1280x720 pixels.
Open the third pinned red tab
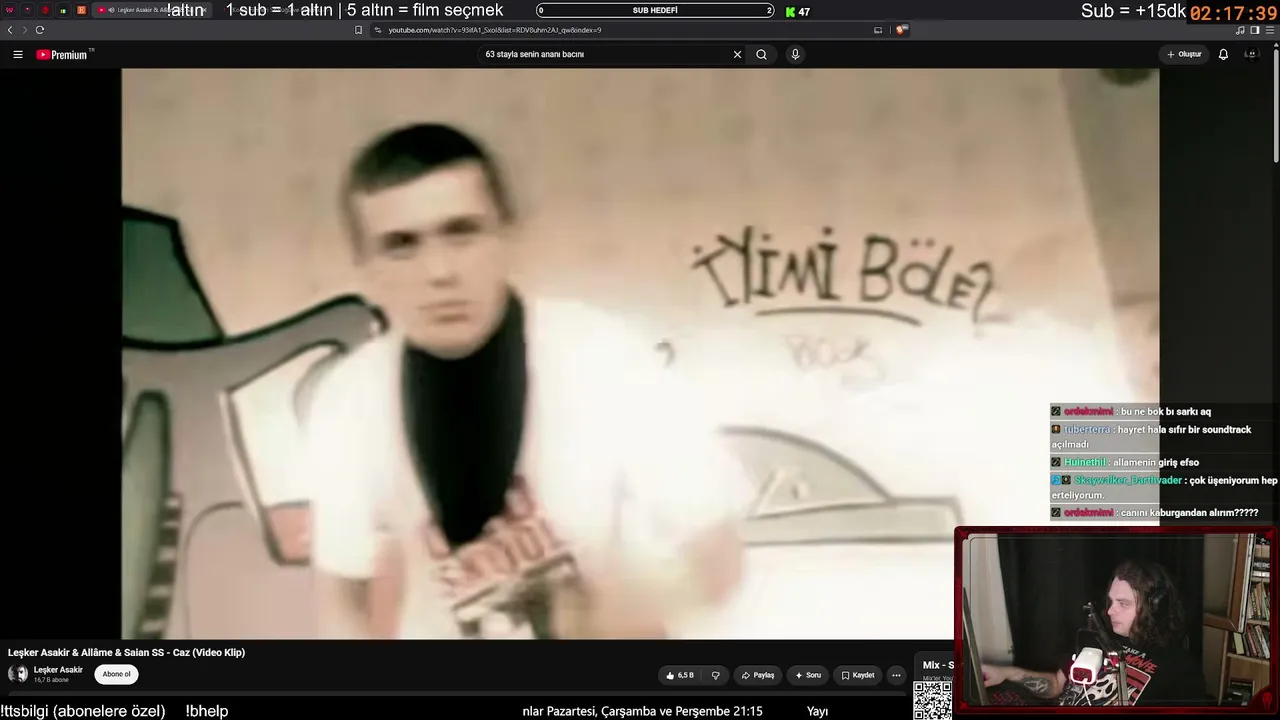coord(45,10)
